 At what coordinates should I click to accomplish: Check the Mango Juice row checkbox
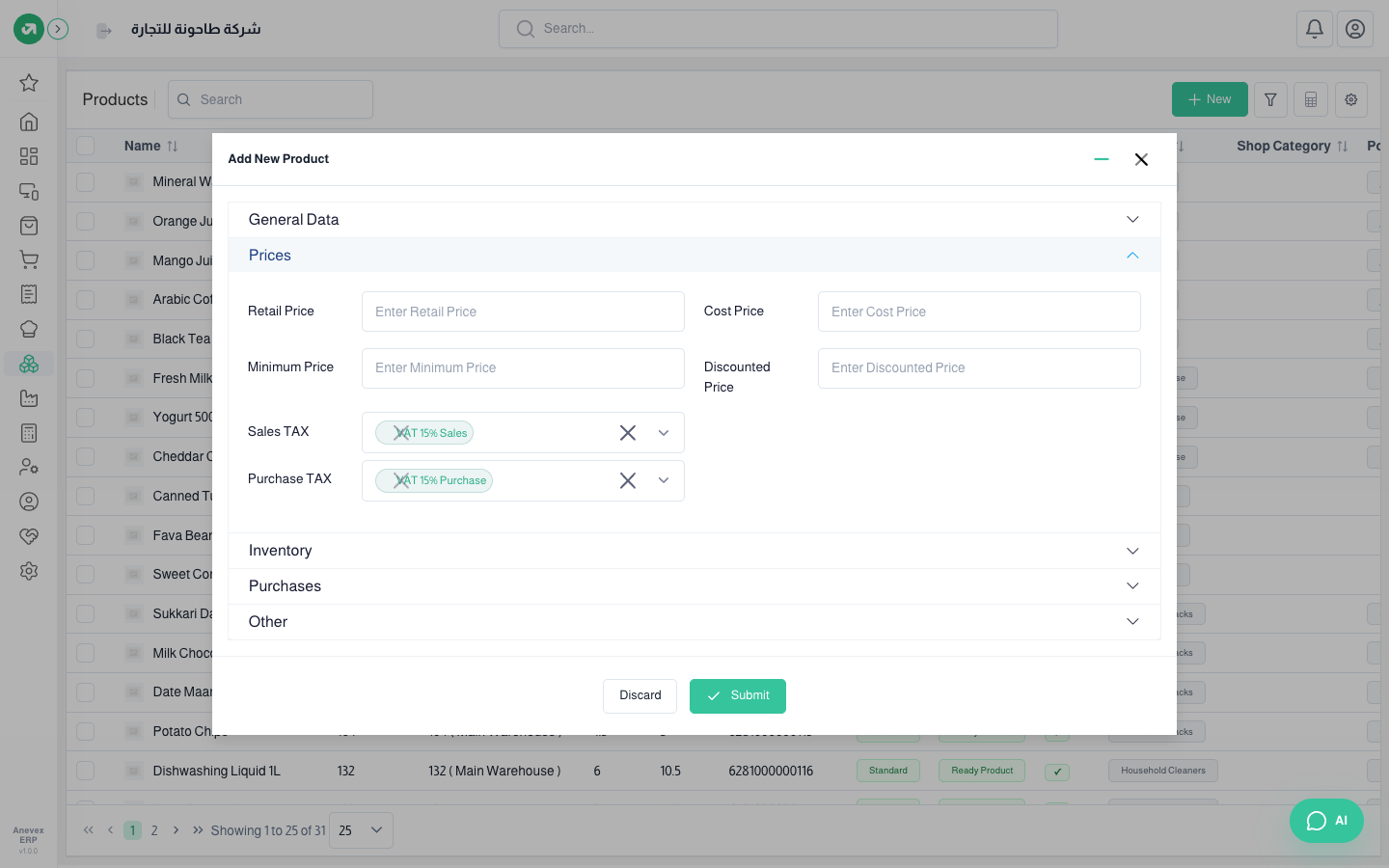pos(86,260)
